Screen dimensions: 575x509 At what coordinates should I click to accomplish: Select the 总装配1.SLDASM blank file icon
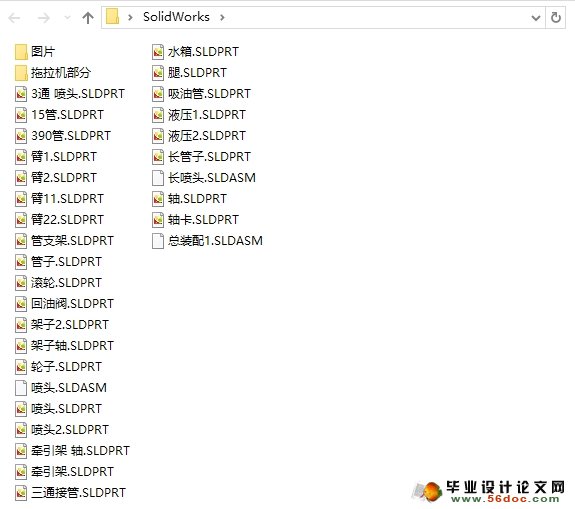(x=158, y=241)
